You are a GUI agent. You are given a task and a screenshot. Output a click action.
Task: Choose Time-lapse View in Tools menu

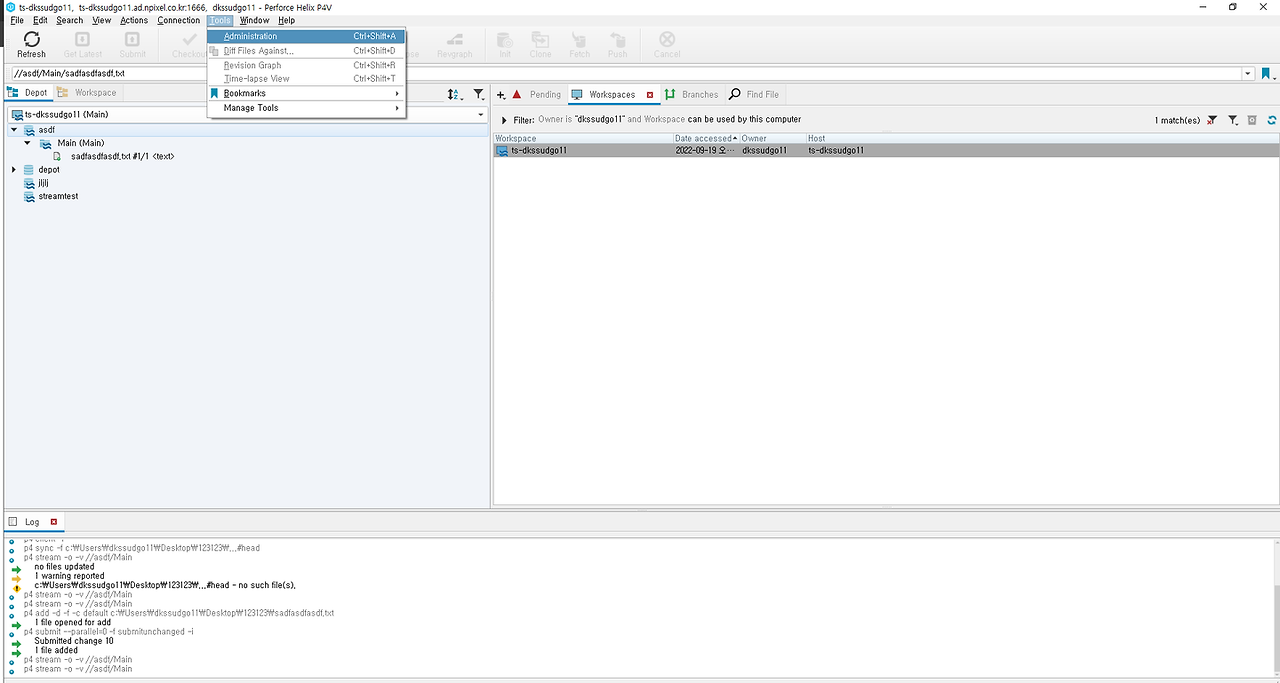tap(305, 78)
